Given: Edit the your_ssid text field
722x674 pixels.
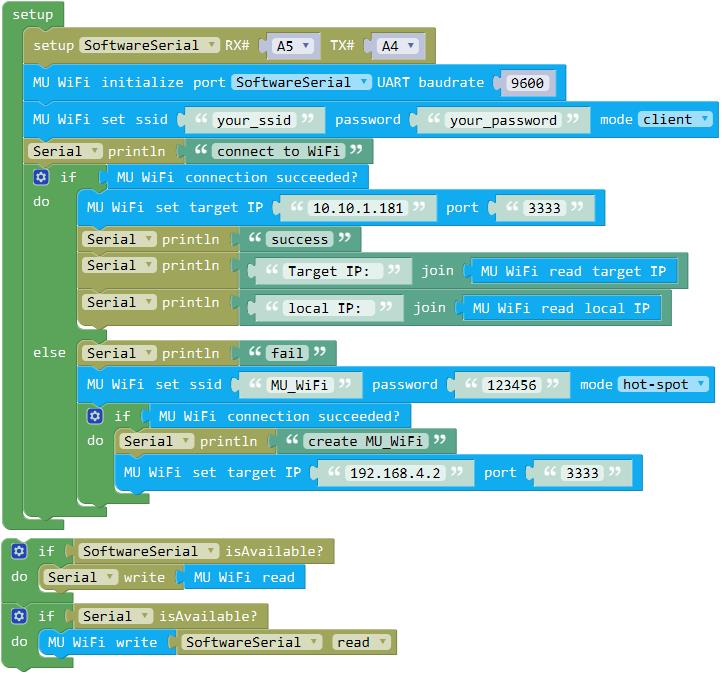Looking at the screenshot, I should tap(254, 120).
